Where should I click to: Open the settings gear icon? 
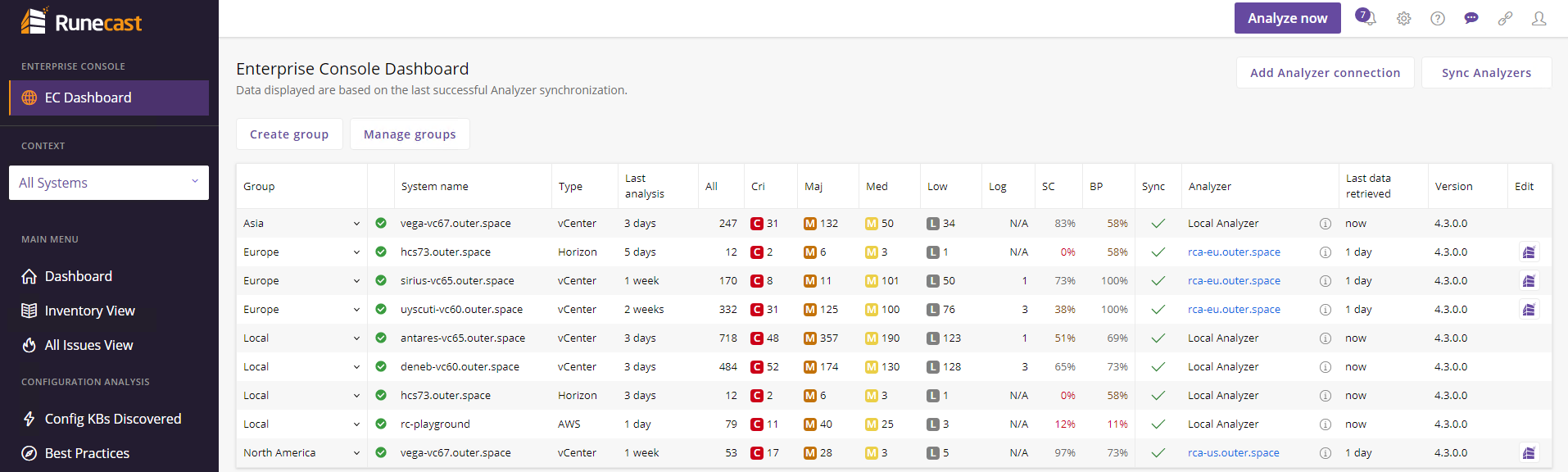(x=1404, y=19)
